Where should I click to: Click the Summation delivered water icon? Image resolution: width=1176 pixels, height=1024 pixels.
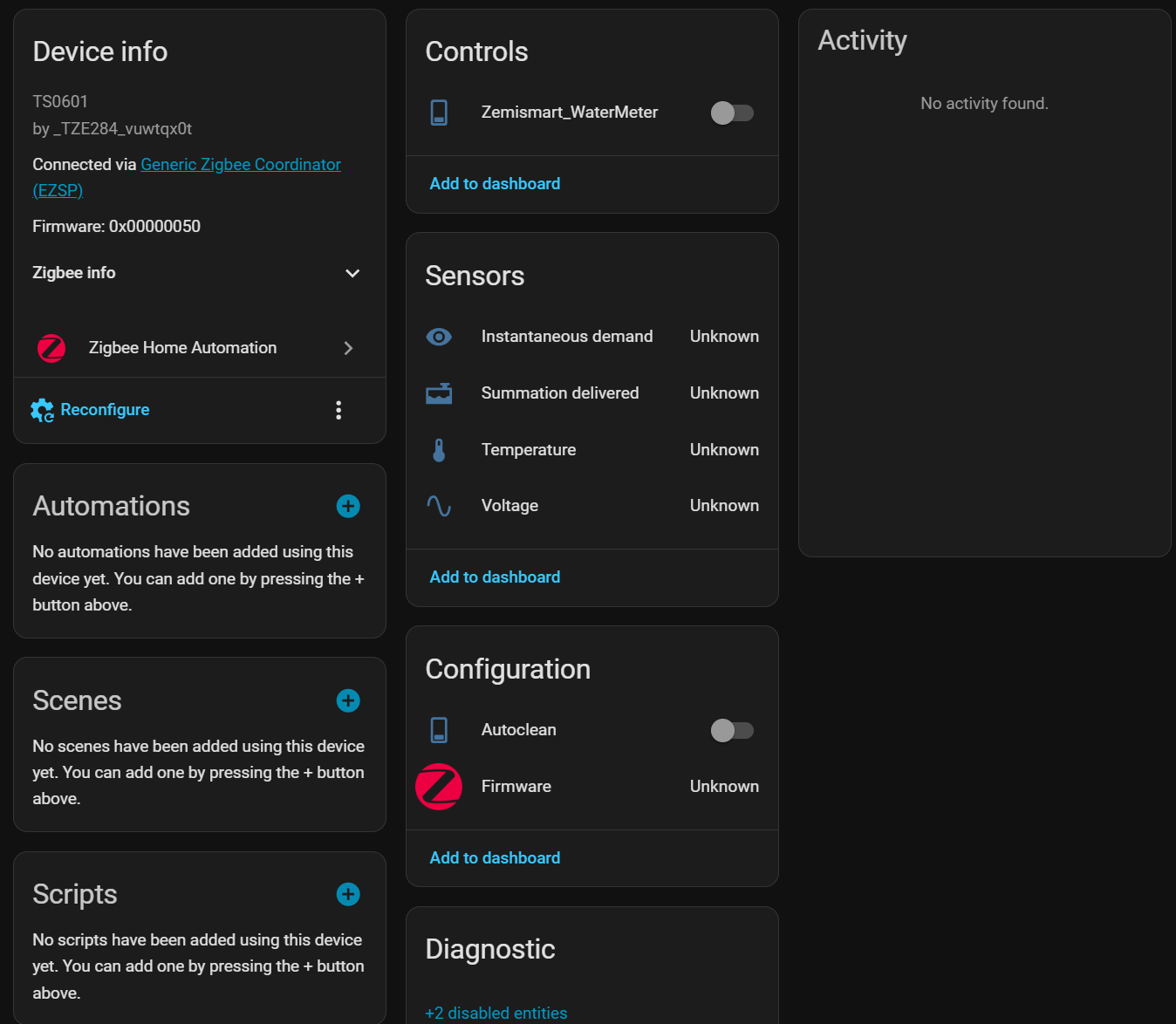click(x=439, y=393)
